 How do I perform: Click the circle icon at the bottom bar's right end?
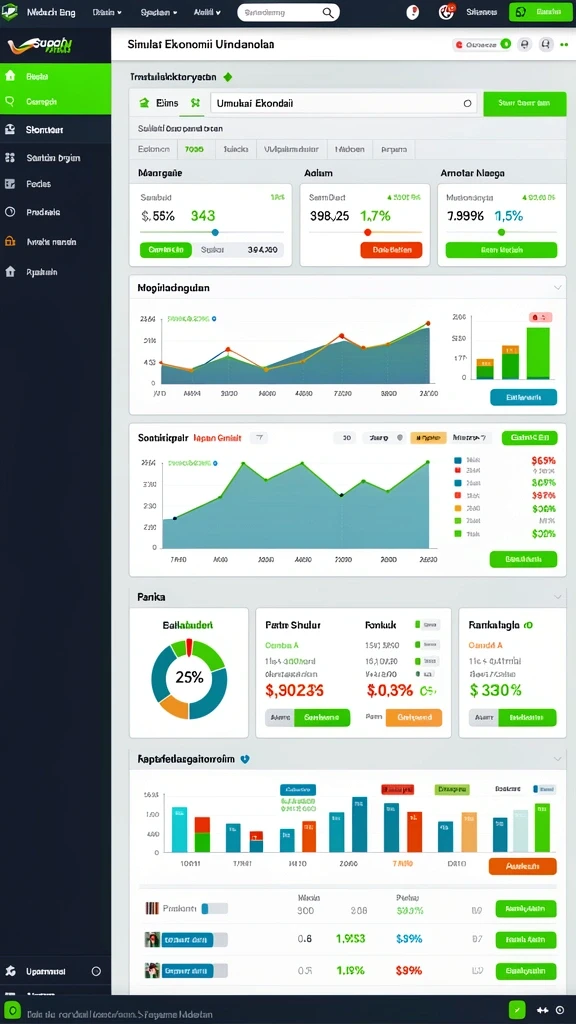[560, 1010]
